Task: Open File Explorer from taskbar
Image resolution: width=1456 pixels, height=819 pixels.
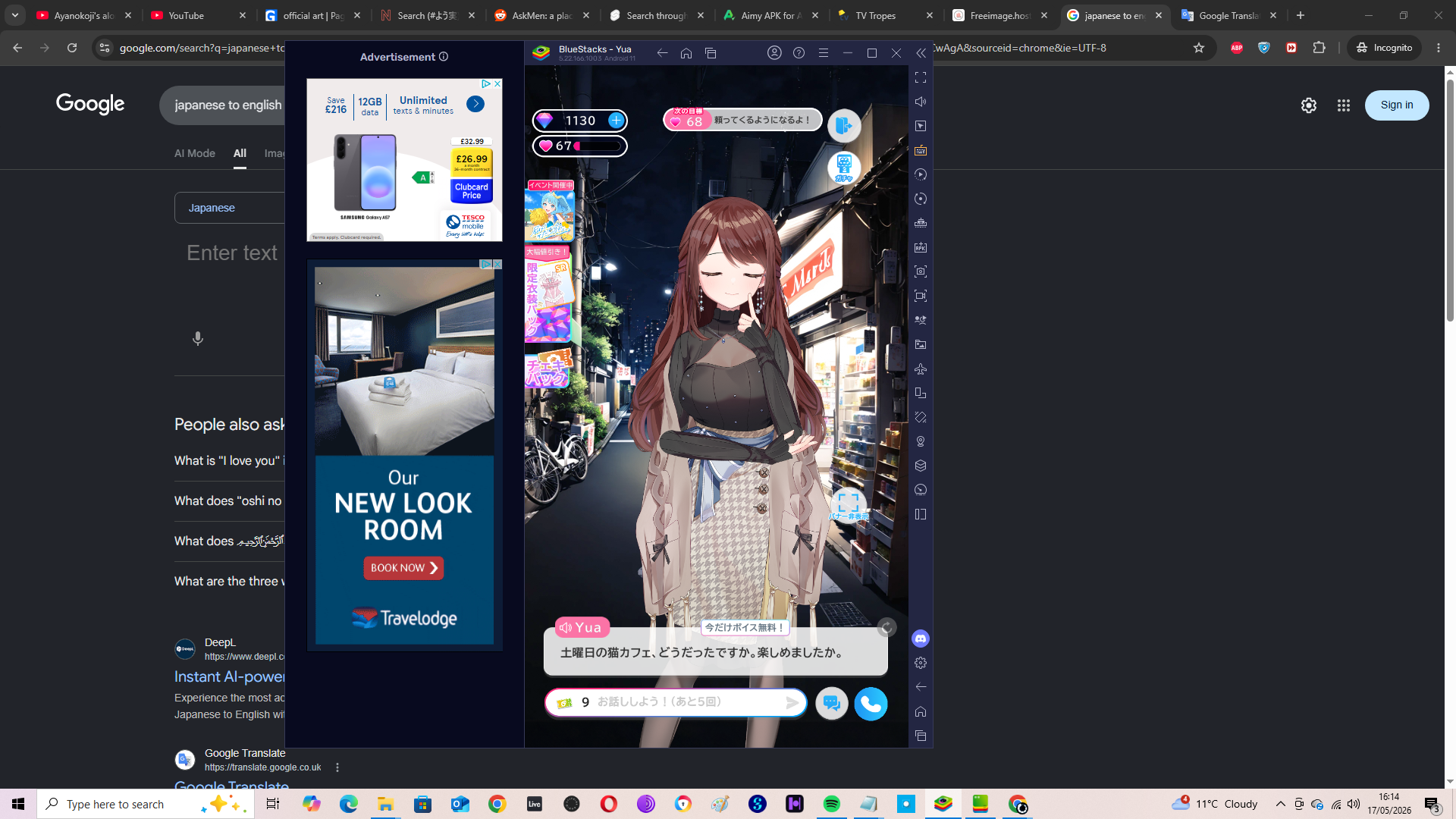Action: 385,804
